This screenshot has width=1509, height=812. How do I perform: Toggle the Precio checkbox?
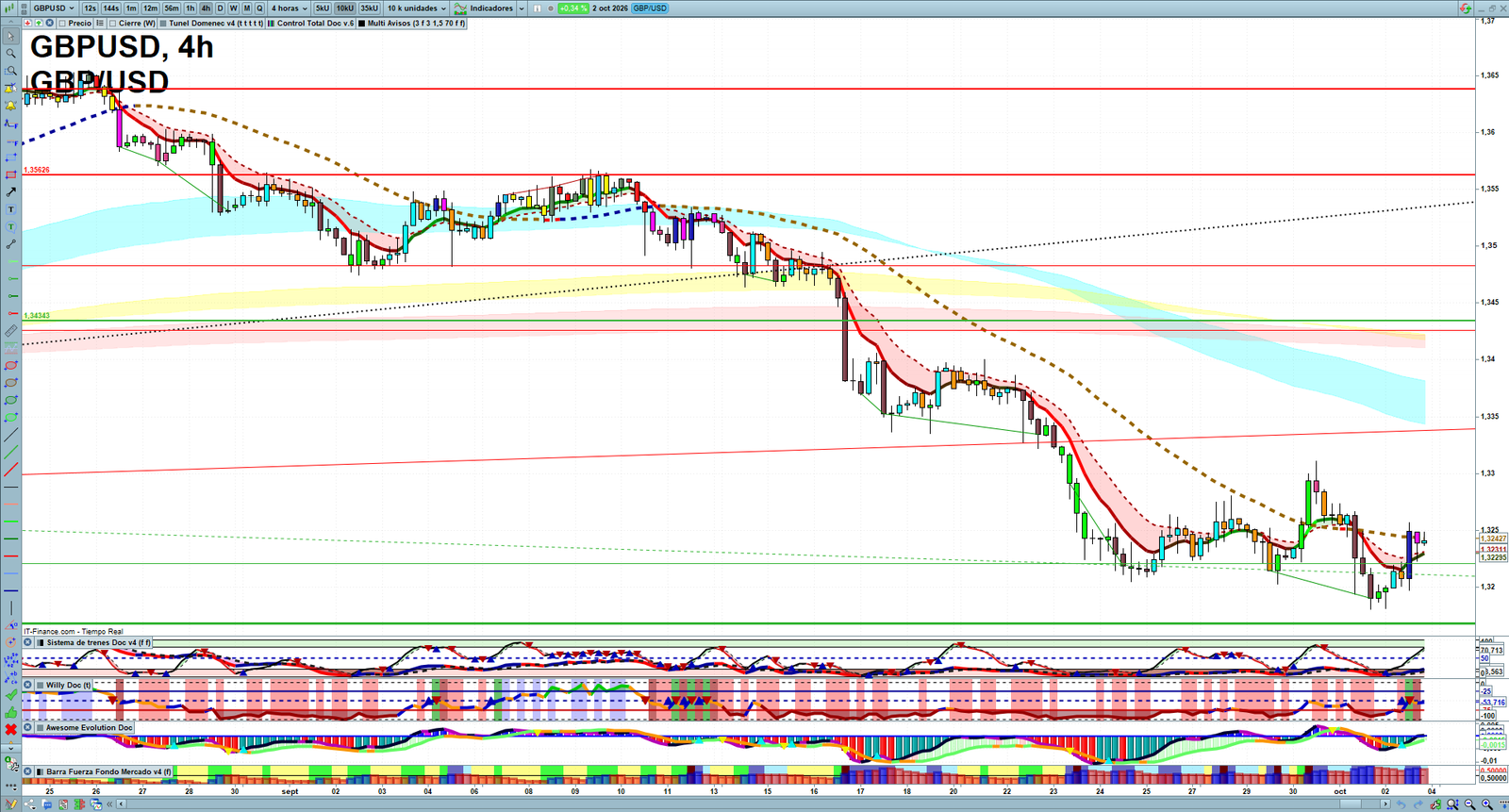[62, 24]
